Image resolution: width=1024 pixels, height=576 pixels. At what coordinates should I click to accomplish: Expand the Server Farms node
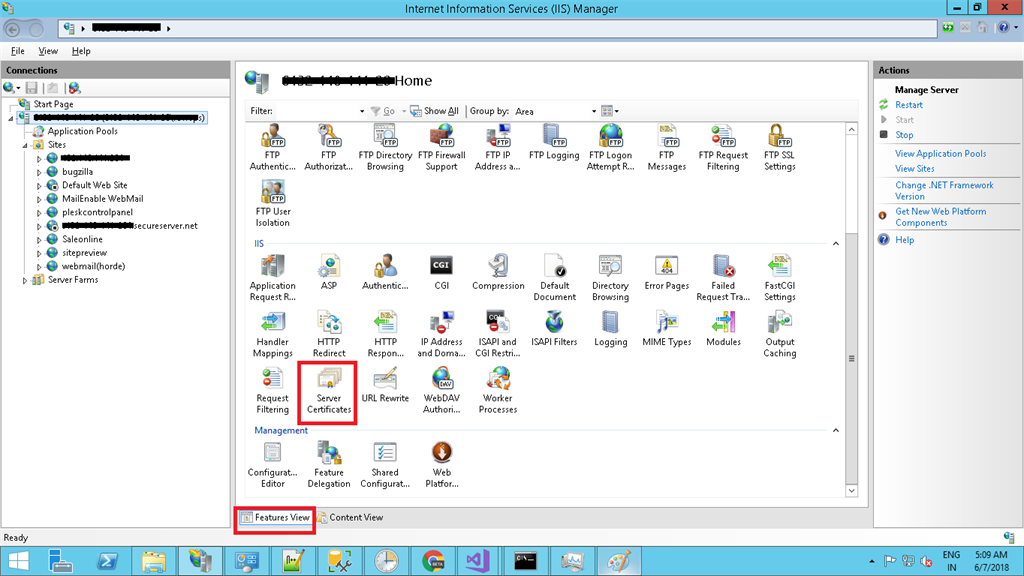click(x=25, y=281)
